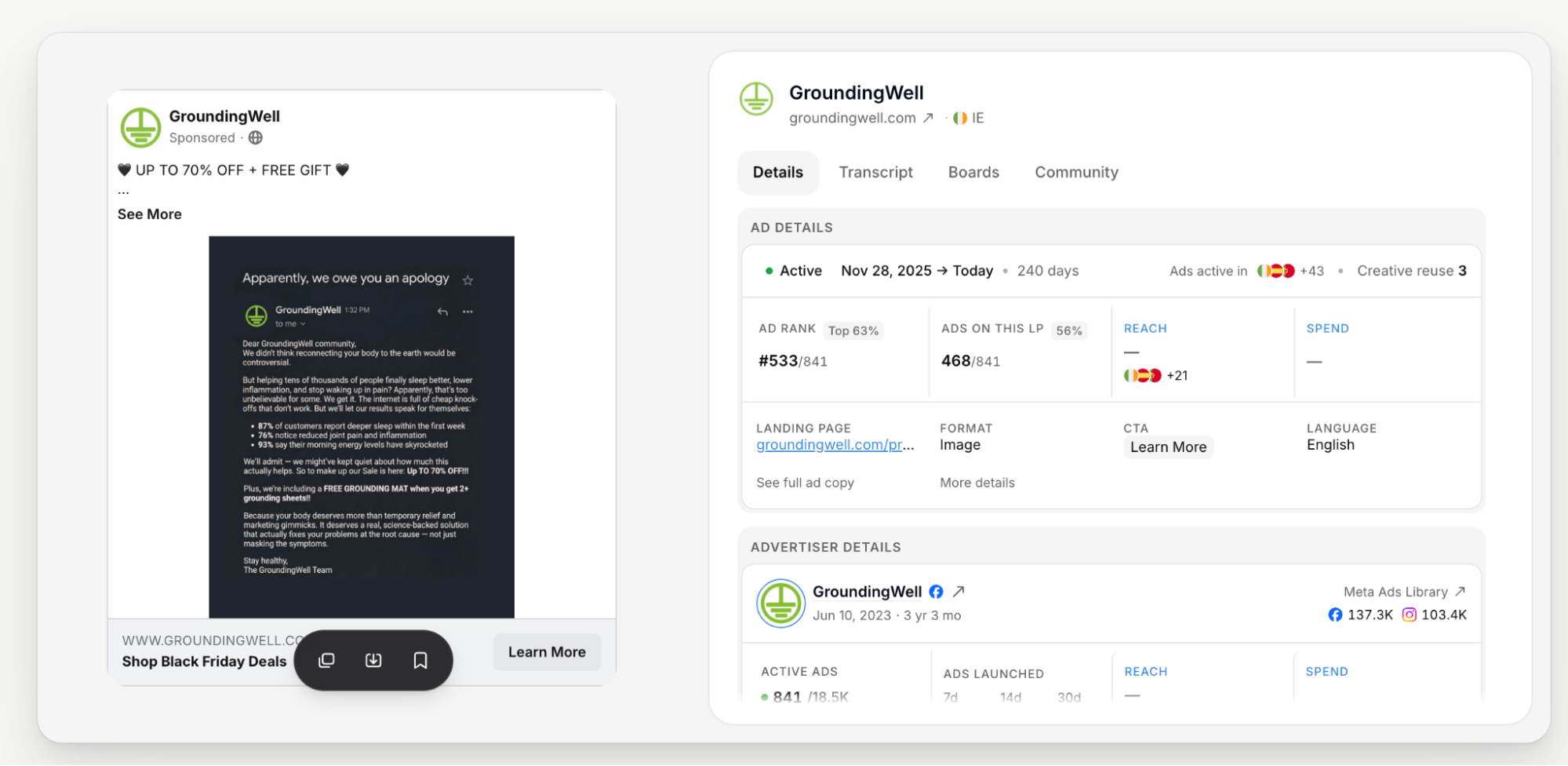The width and height of the screenshot is (1568, 766).
Task: Open the arrow icon beside the advertiser's Facebook badge
Action: 959,592
